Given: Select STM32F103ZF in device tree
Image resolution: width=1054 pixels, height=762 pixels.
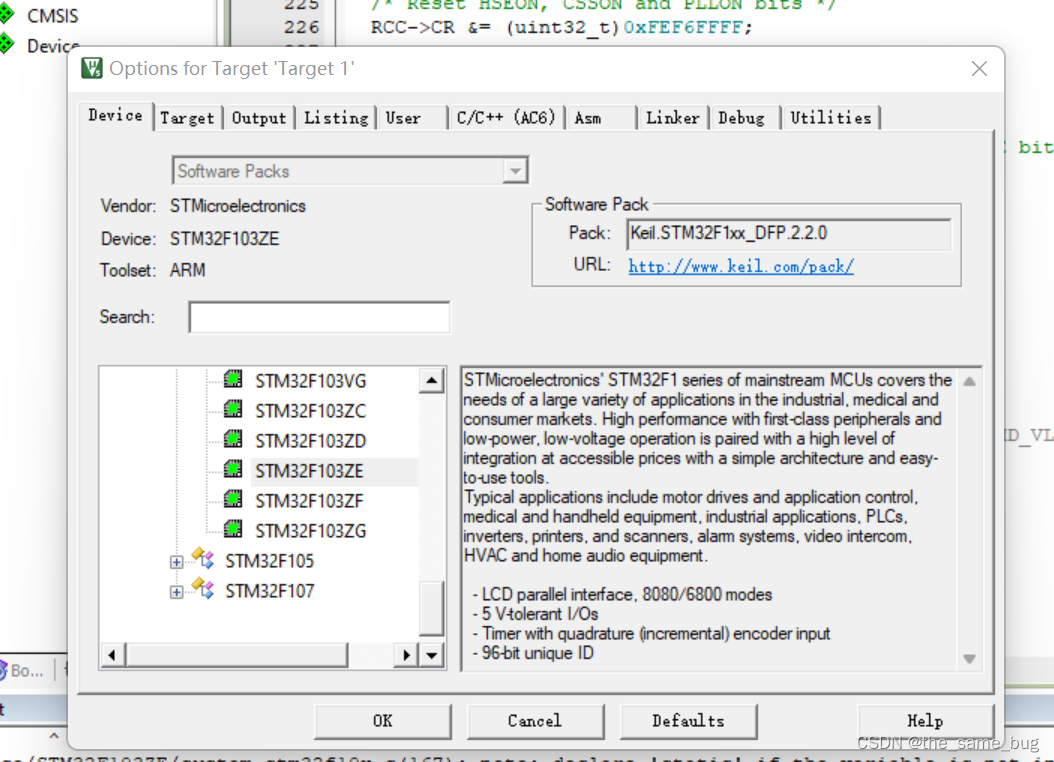Looking at the screenshot, I should tap(309, 501).
